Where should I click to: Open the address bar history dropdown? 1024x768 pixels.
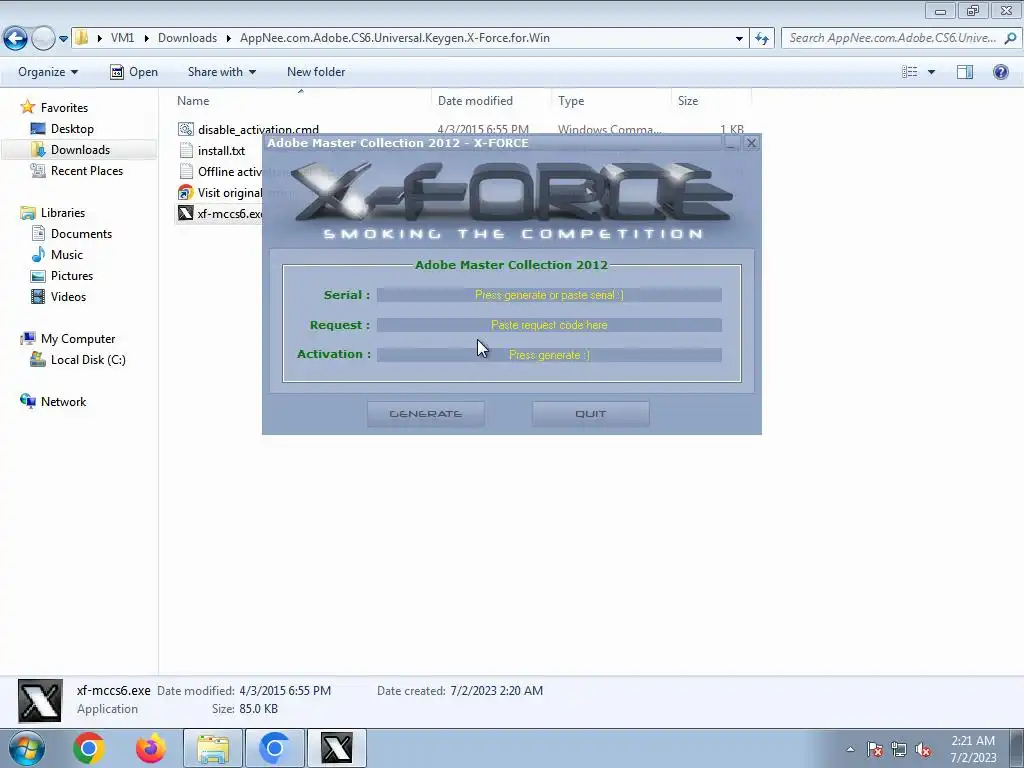coord(739,39)
